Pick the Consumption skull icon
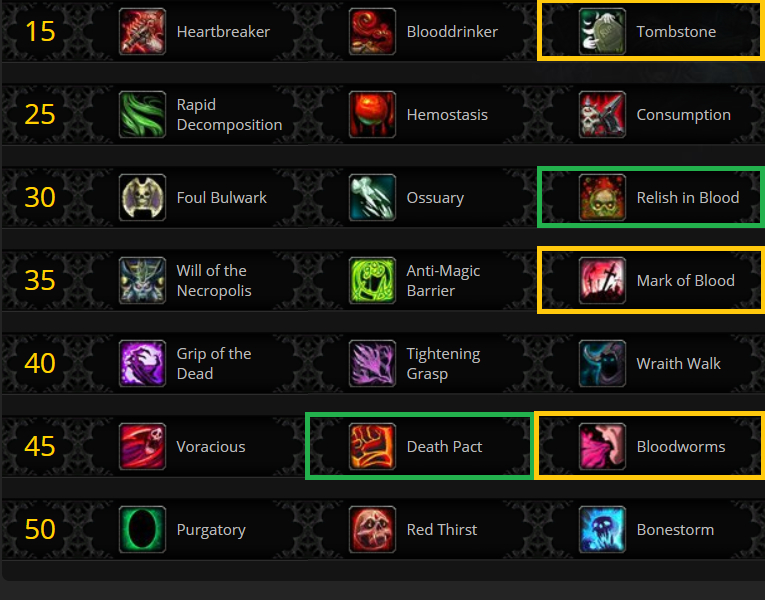Image resolution: width=765 pixels, height=600 pixels. [603, 115]
